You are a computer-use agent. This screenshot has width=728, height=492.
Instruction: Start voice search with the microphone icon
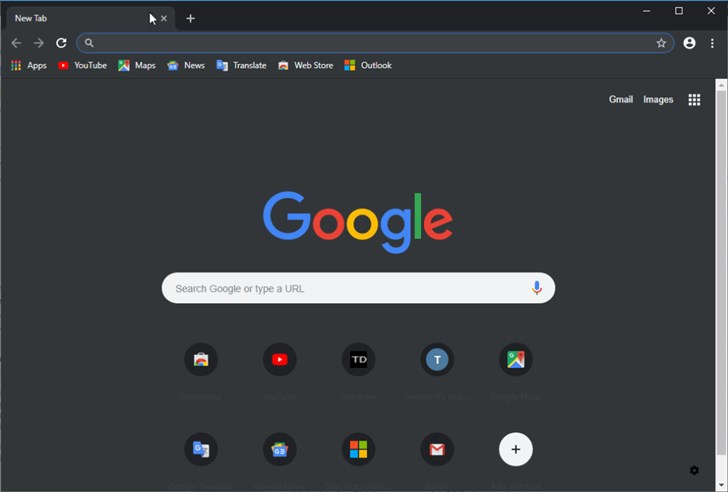pos(537,288)
